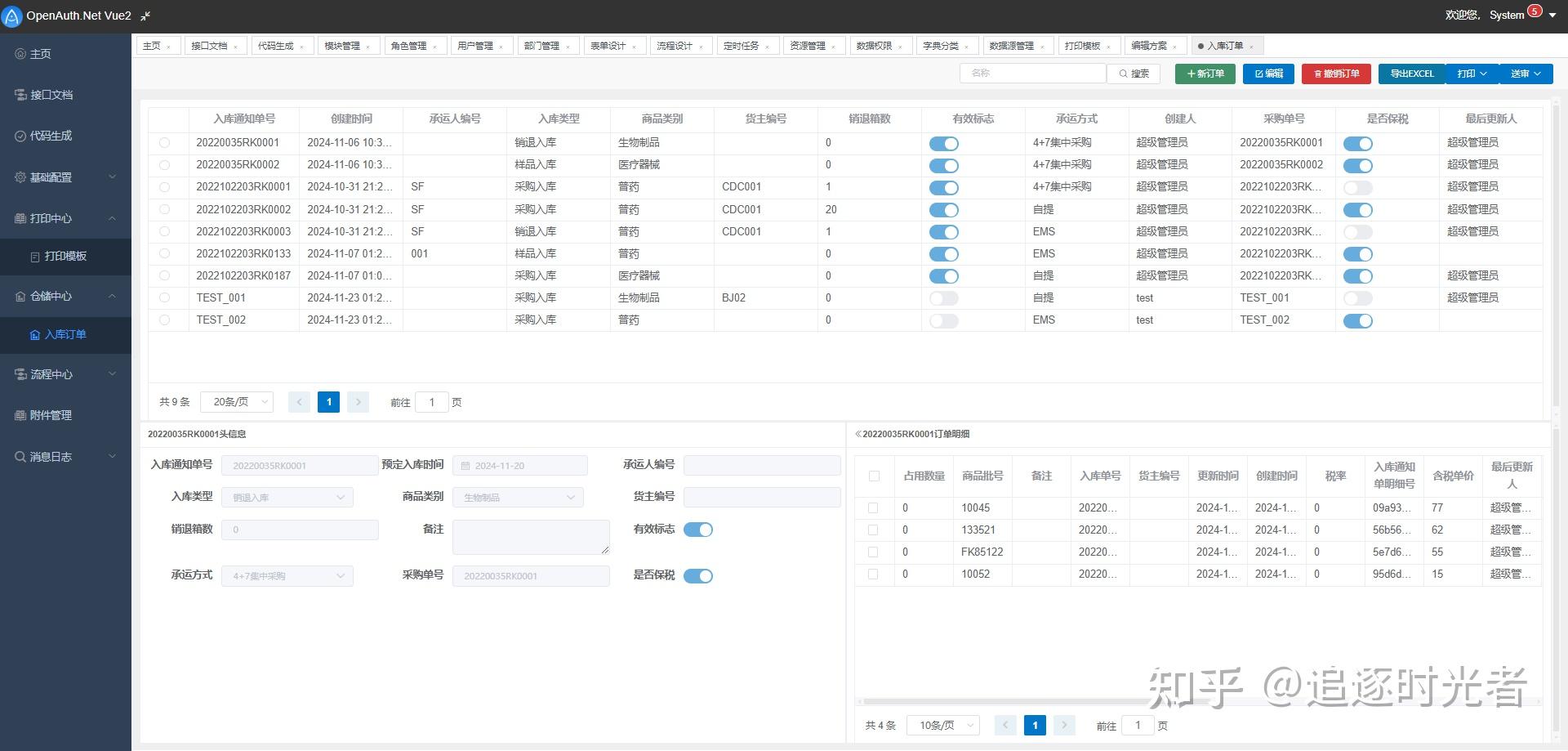Open the 打印 dropdown button
Viewport: 1568px width, 751px height.
click(x=1470, y=74)
